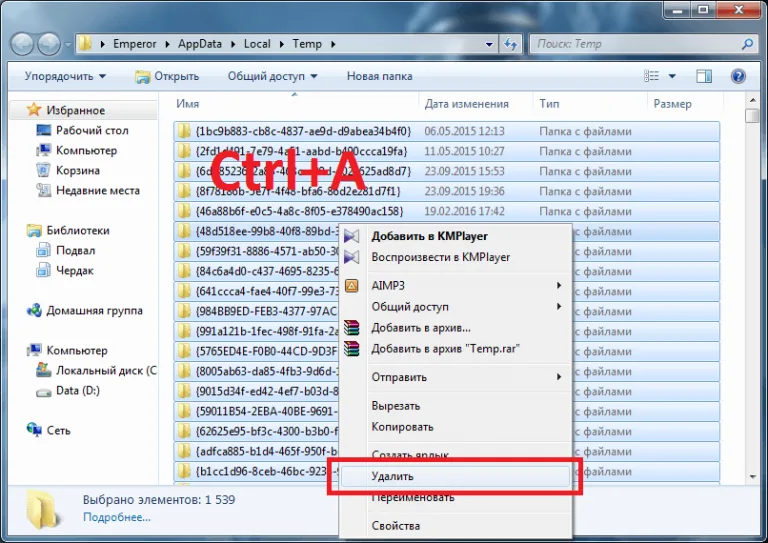Click the folder icon of {1bc9b883-cb8c... row
The image size is (768, 543).
click(184, 131)
